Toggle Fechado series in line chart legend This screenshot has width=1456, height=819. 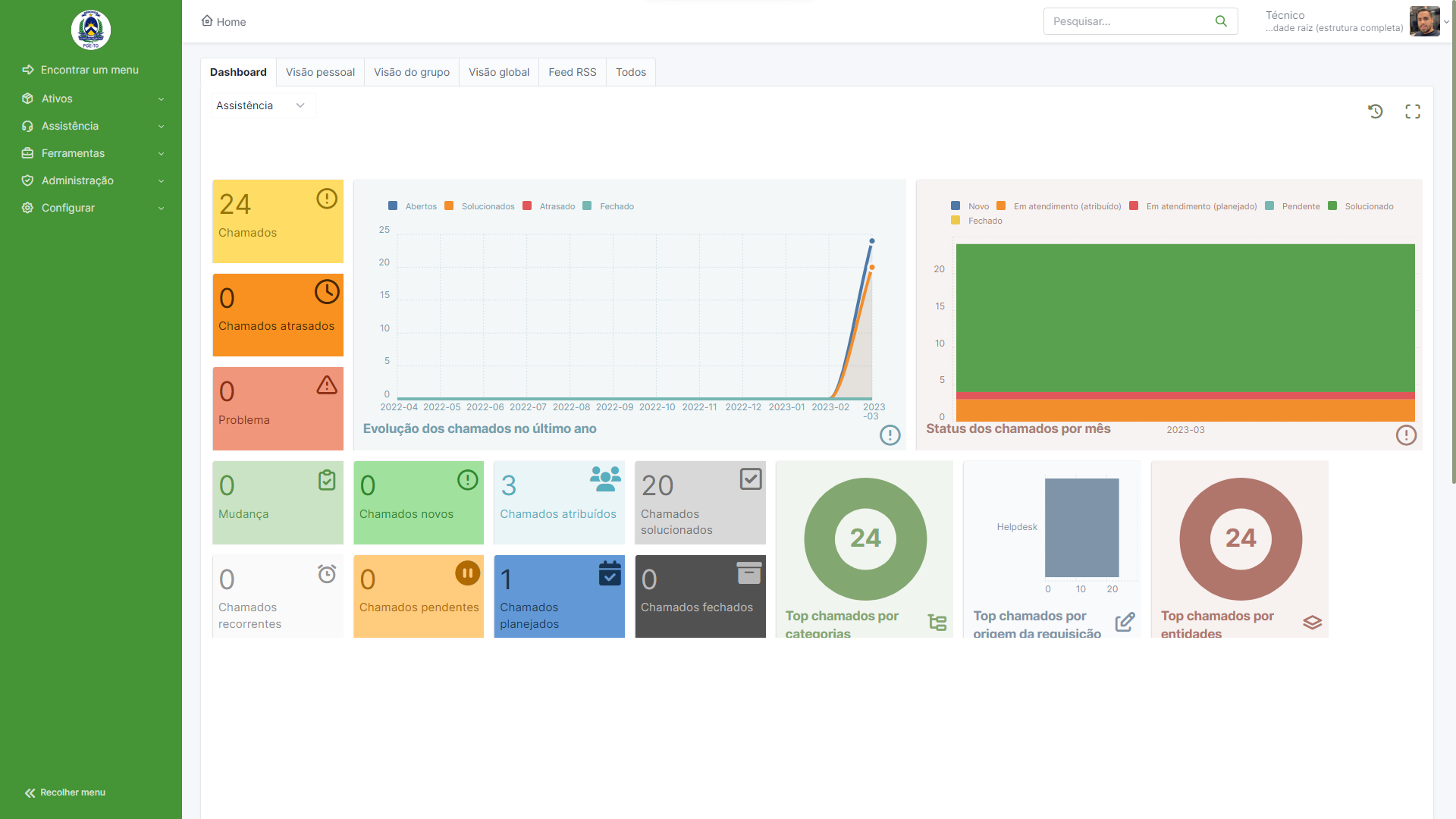[608, 206]
